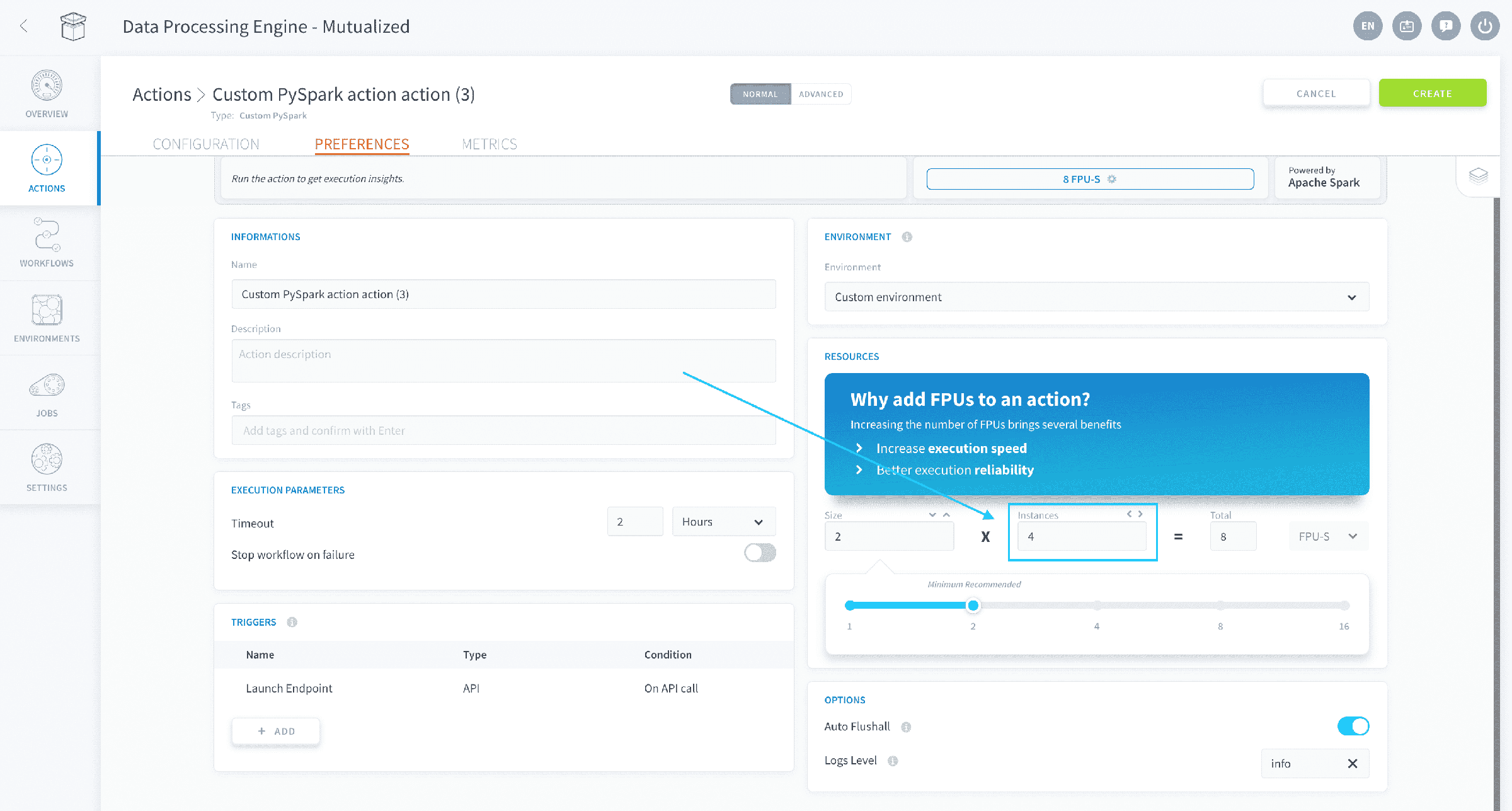Open the FPU-S unit dropdown

point(1329,536)
